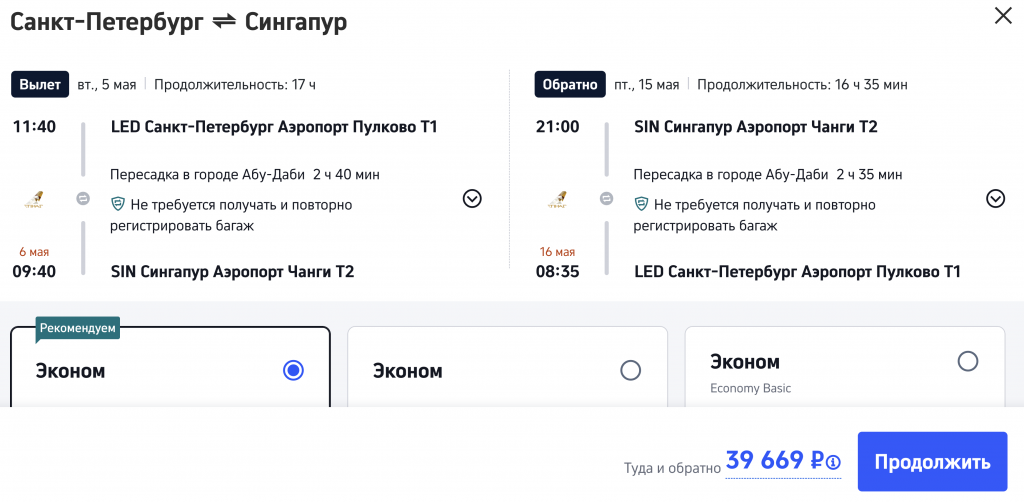Select the Economy Basic fare radio button
The width and height of the screenshot is (1024, 502).
967,361
